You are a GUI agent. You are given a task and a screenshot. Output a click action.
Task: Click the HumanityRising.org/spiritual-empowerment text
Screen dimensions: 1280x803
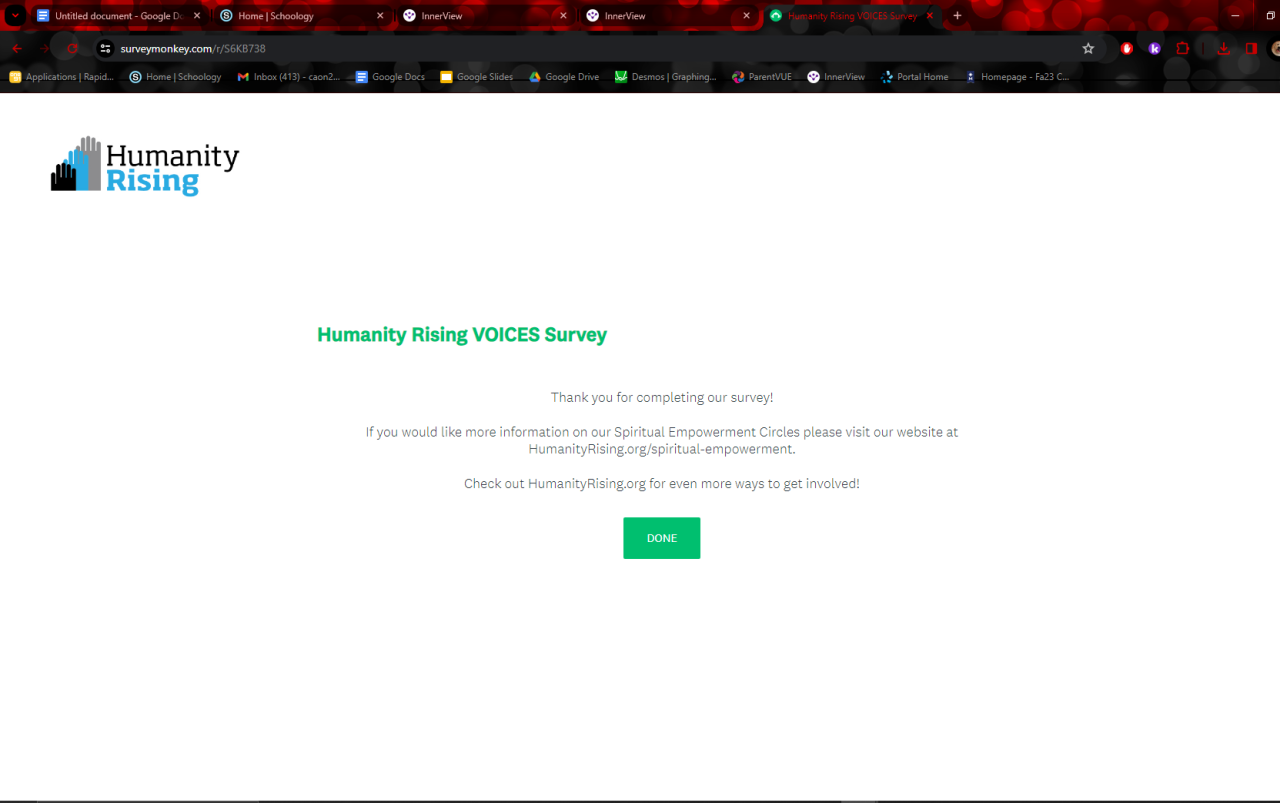point(661,449)
